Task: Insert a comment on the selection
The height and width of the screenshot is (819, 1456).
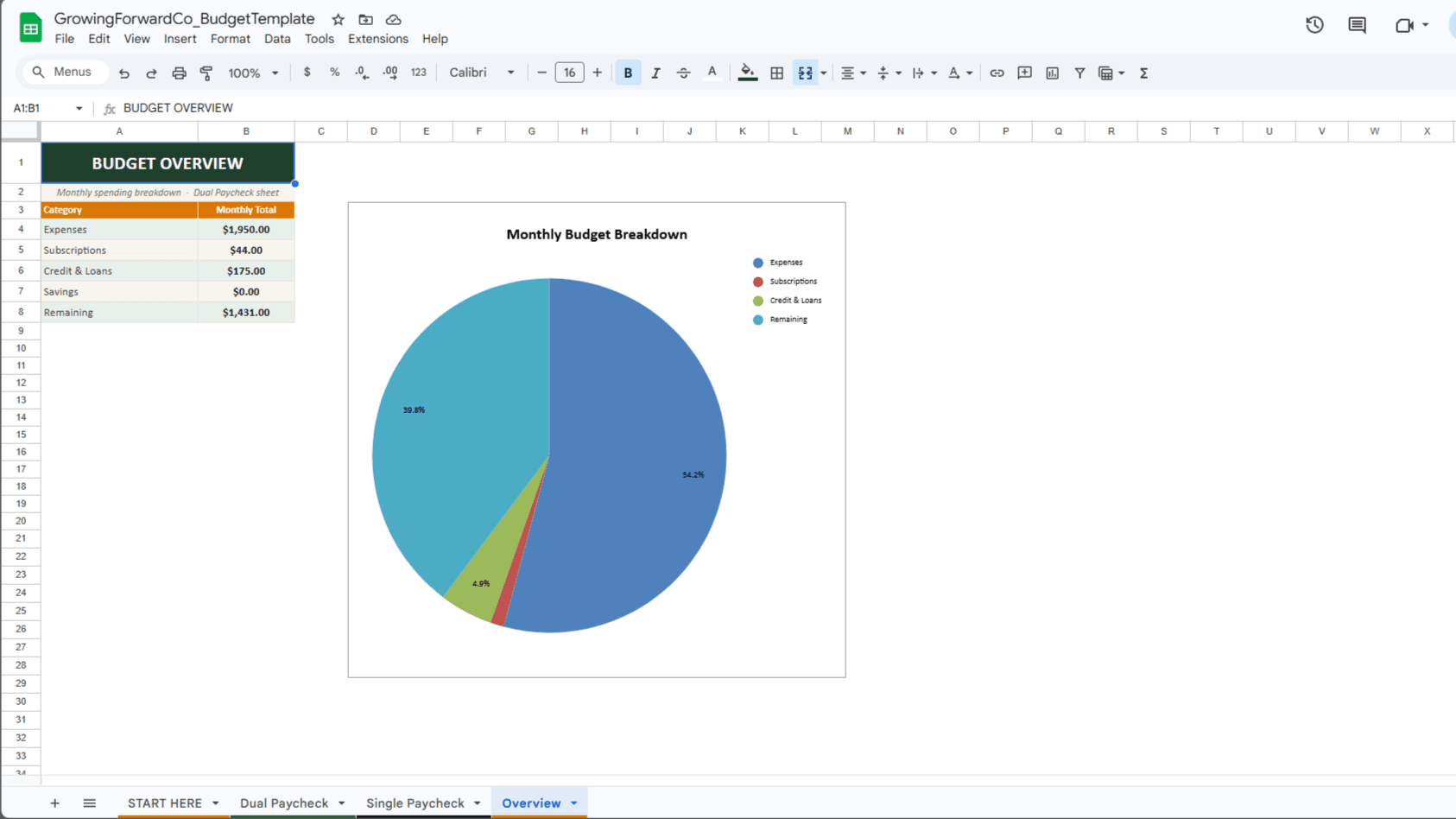Action: click(1024, 73)
